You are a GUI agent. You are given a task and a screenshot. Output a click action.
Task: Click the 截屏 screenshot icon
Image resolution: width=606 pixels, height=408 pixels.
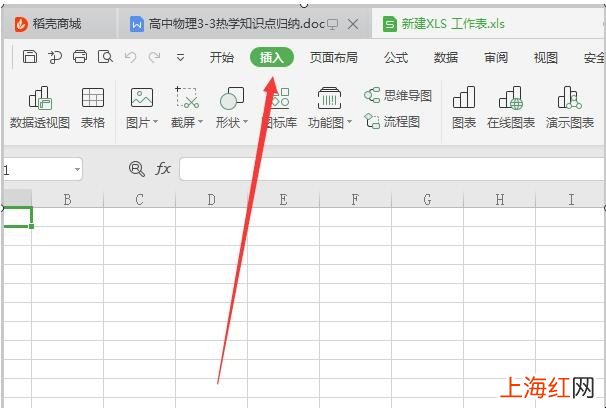click(x=187, y=97)
